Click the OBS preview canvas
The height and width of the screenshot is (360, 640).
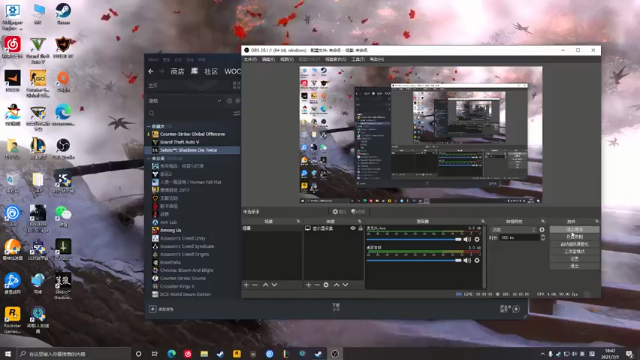click(421, 135)
